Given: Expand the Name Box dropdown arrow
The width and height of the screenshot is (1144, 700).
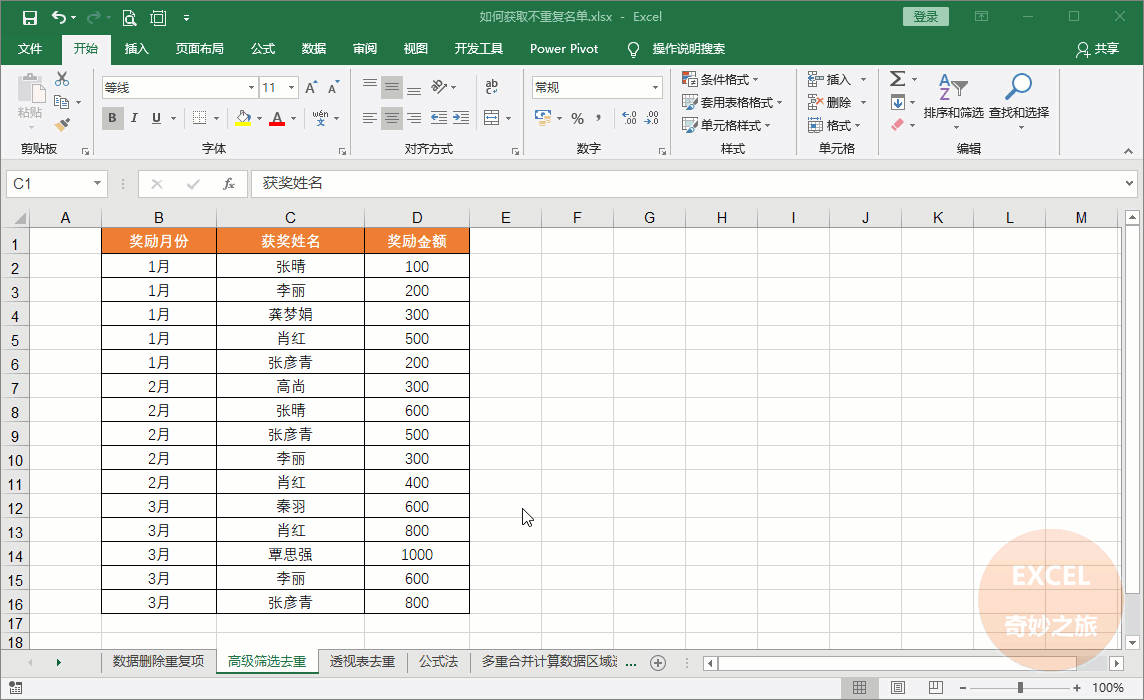Looking at the screenshot, I should tap(97, 183).
